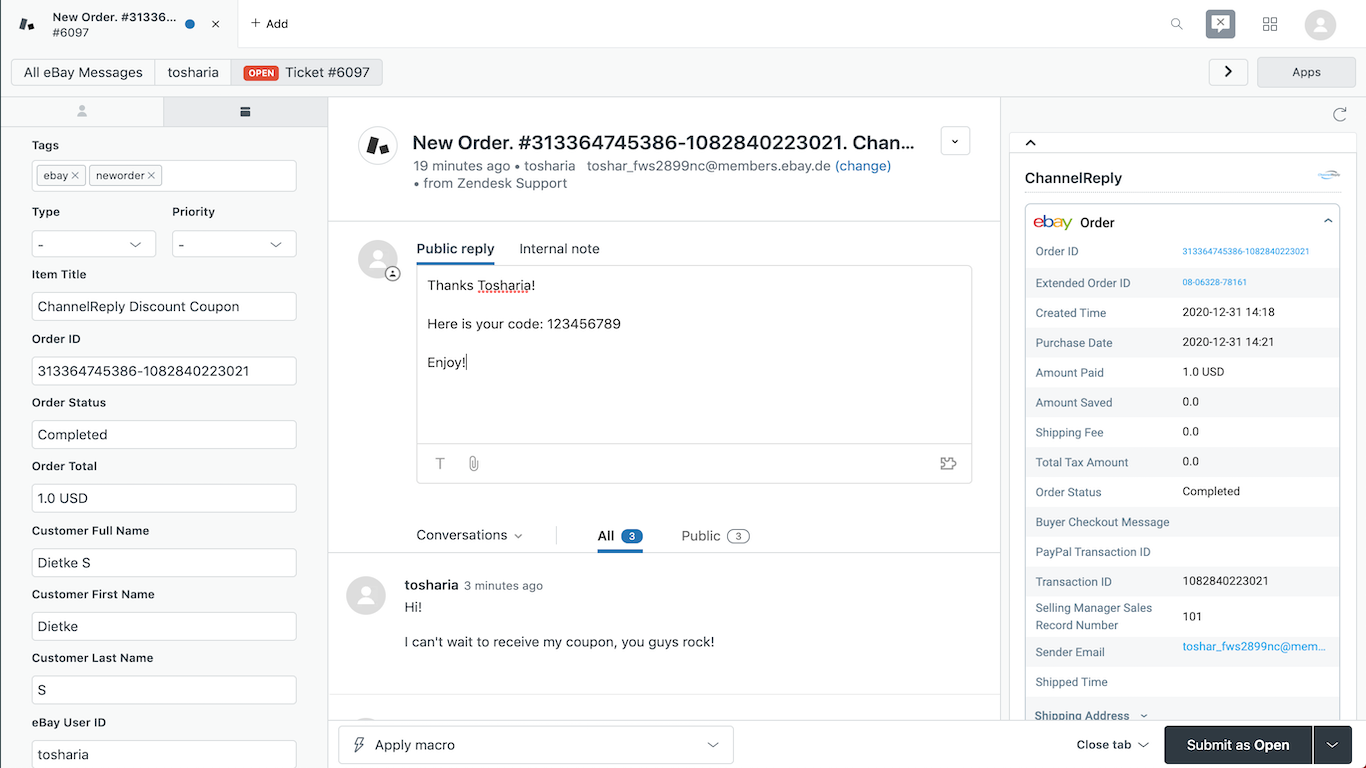Switch to the user info sidebar tab
Viewport: 1366px width, 768px height.
(x=82, y=111)
